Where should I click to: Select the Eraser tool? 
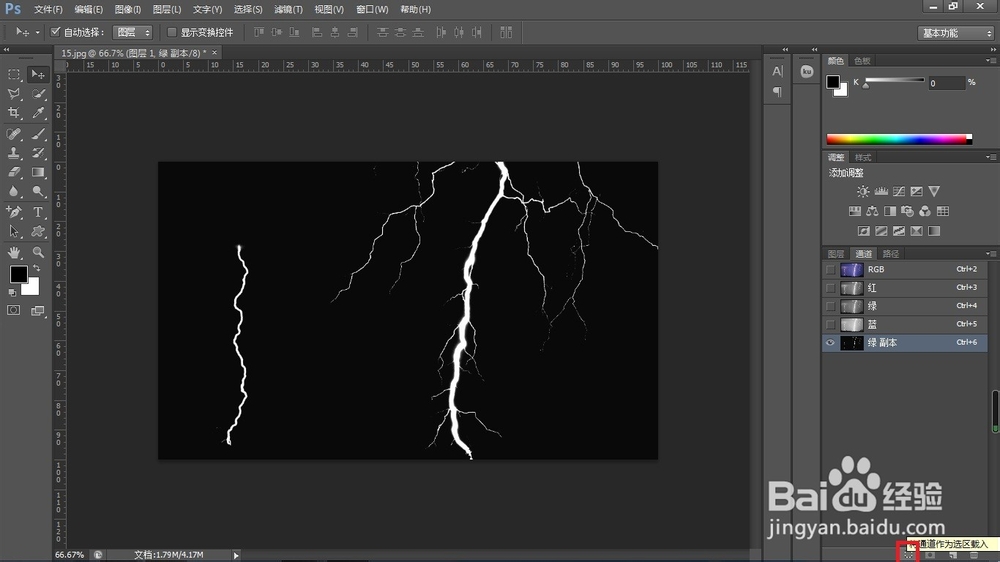coord(13,172)
